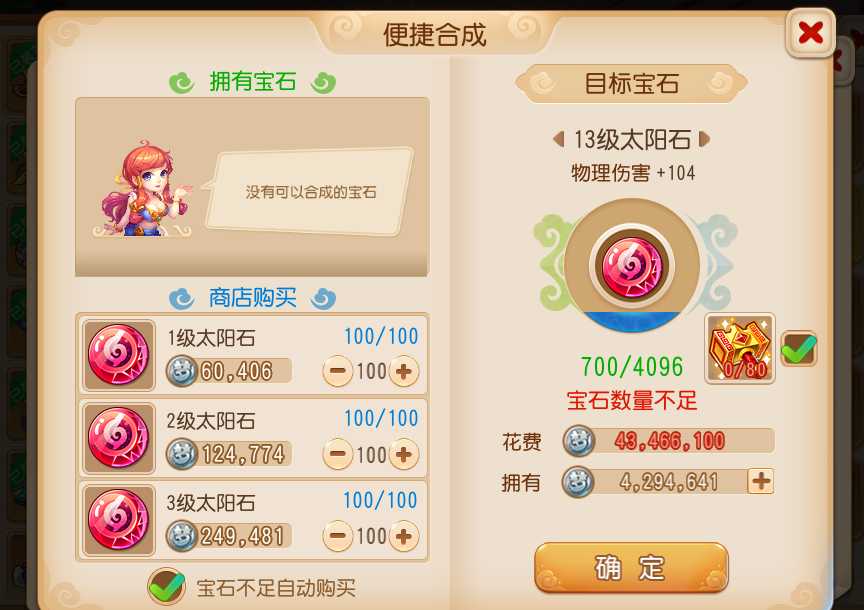Switch to next gem level with right arrow
Image resolution: width=864 pixels, height=610 pixels.
point(704,139)
